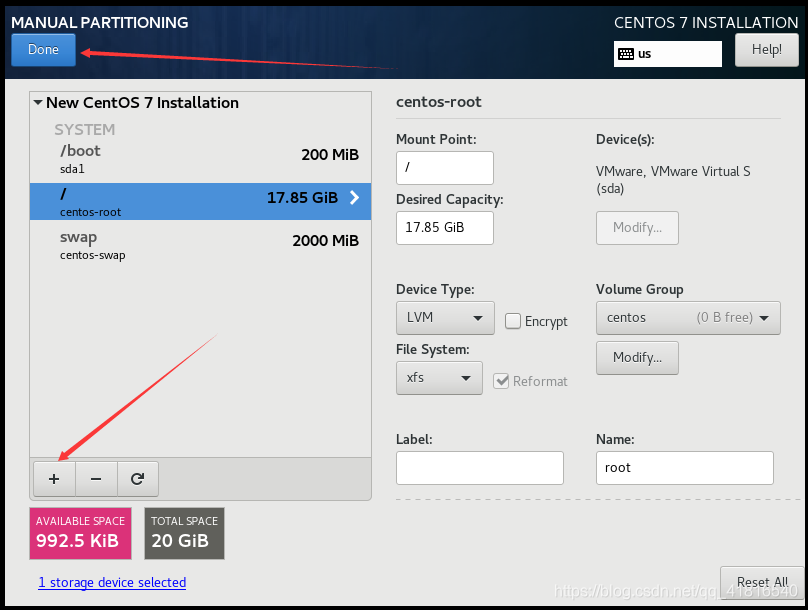
Task: Click the TOTAL SPACE 20 GiB box
Action: [184, 533]
